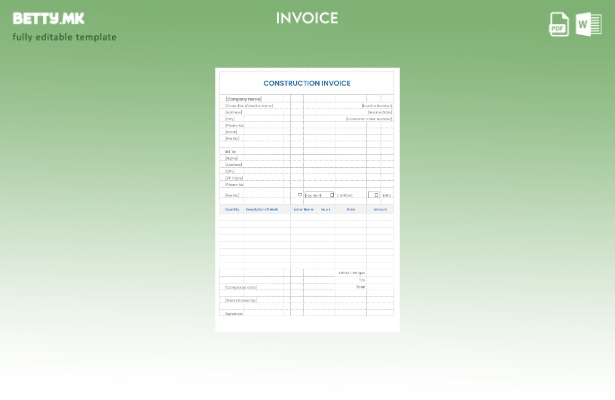Tick the checkbox beside the Day Work field

[300, 195]
